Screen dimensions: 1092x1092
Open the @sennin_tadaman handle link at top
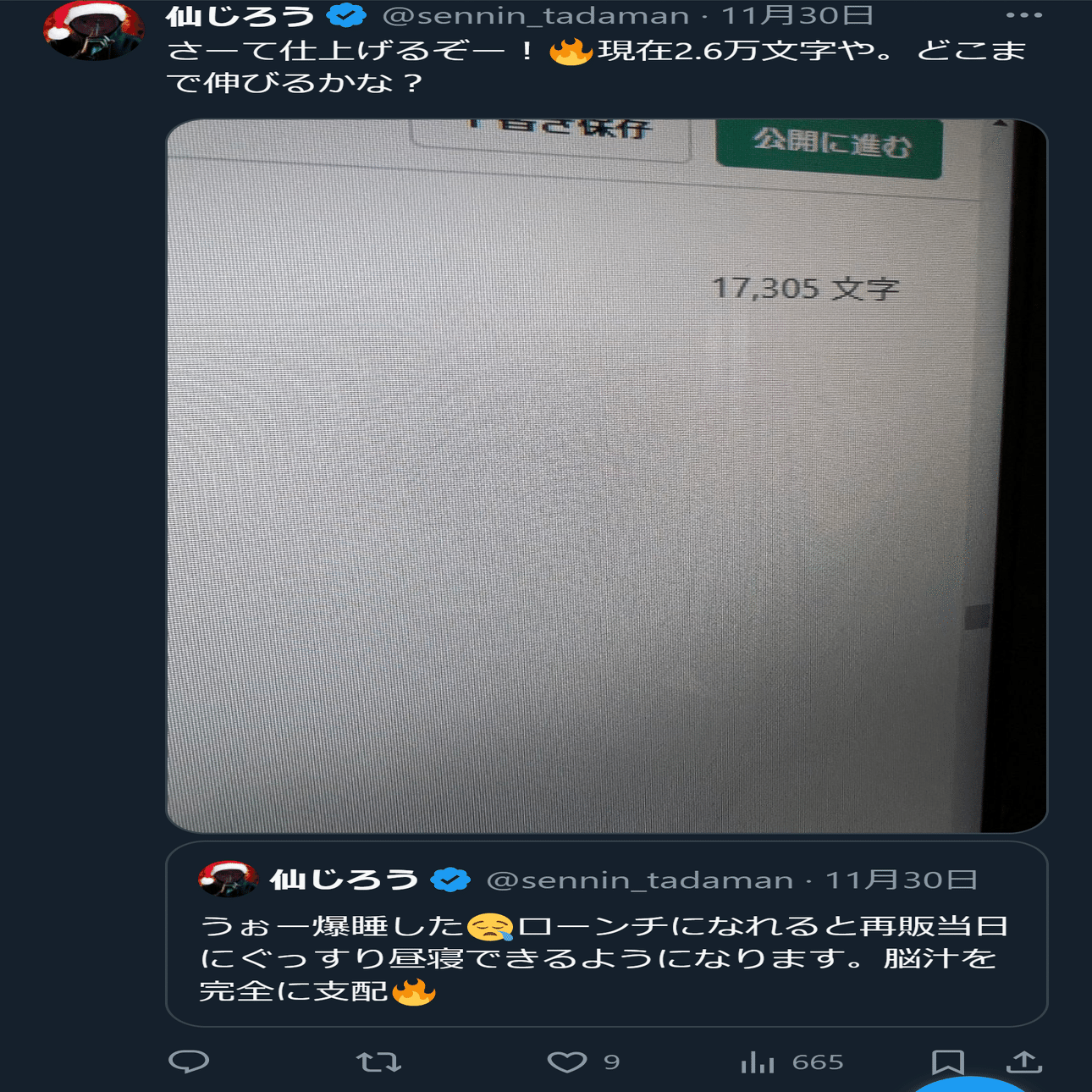(x=536, y=15)
